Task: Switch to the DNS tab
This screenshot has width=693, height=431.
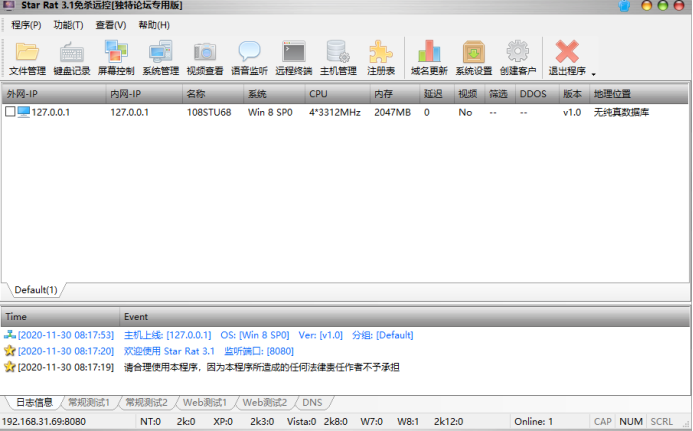Action: (x=312, y=402)
